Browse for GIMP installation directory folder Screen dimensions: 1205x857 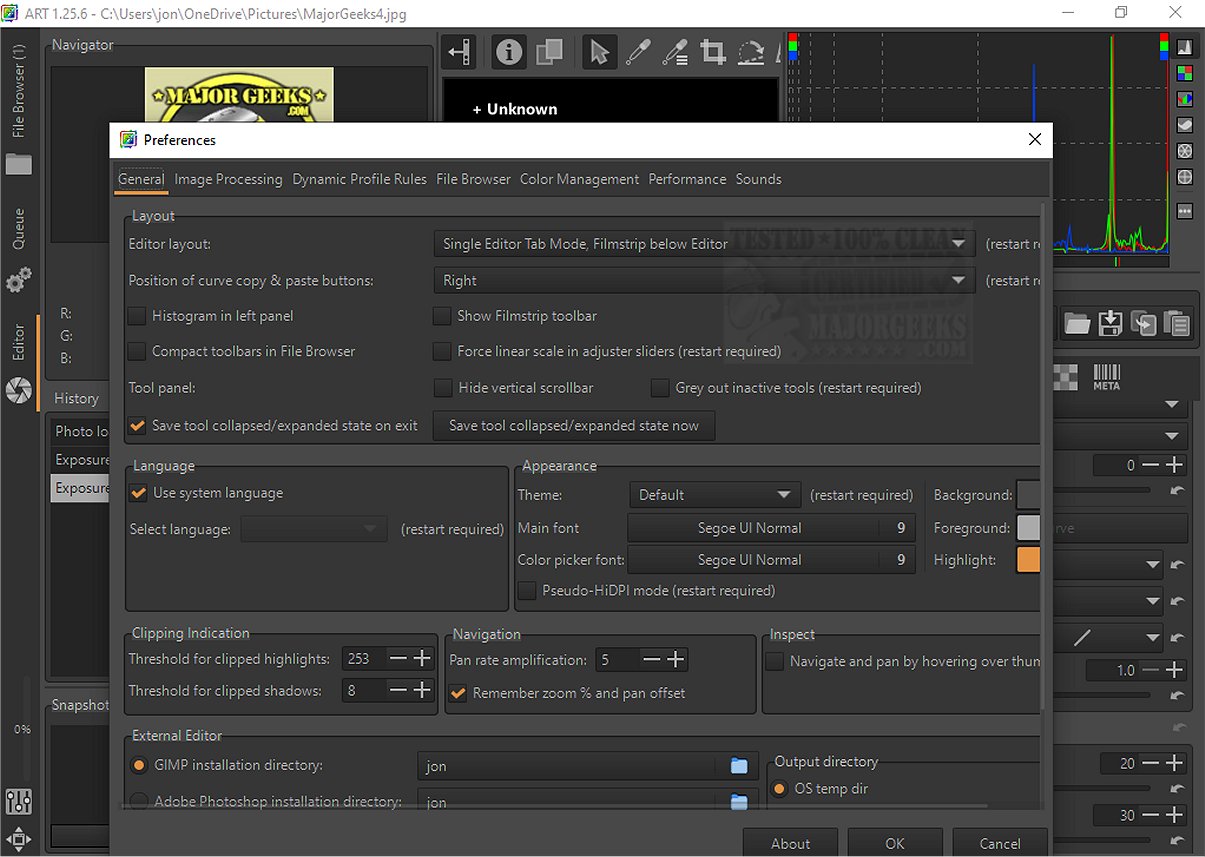739,766
